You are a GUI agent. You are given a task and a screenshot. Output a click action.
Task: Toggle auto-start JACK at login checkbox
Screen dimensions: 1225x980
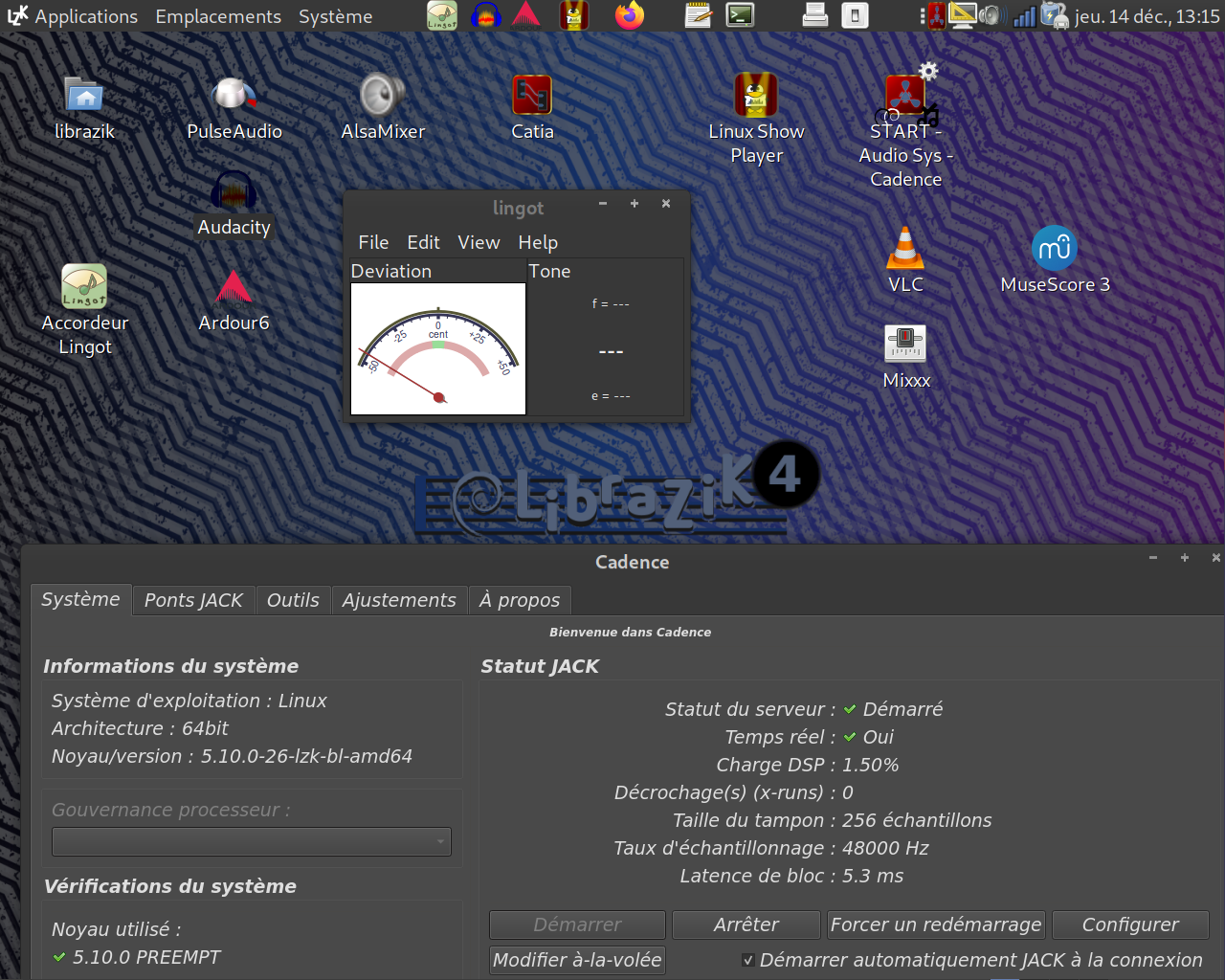coord(748,960)
